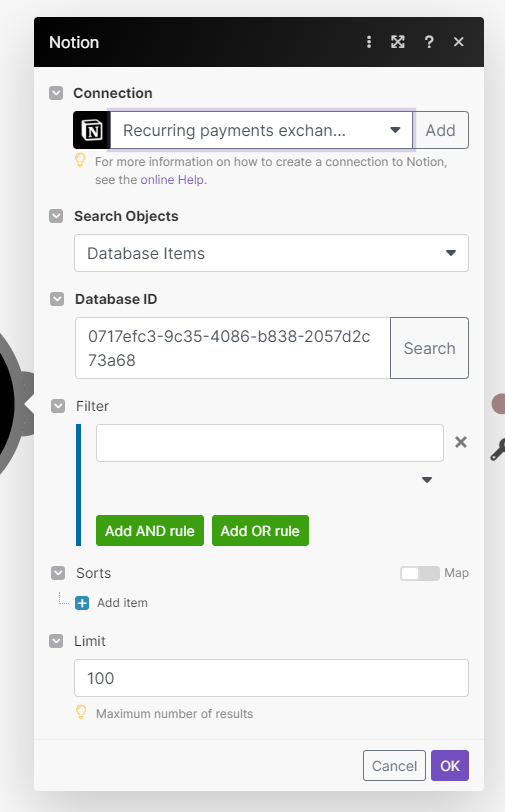Open the Database Items dropdown
This screenshot has height=812, width=505.
pos(271,253)
